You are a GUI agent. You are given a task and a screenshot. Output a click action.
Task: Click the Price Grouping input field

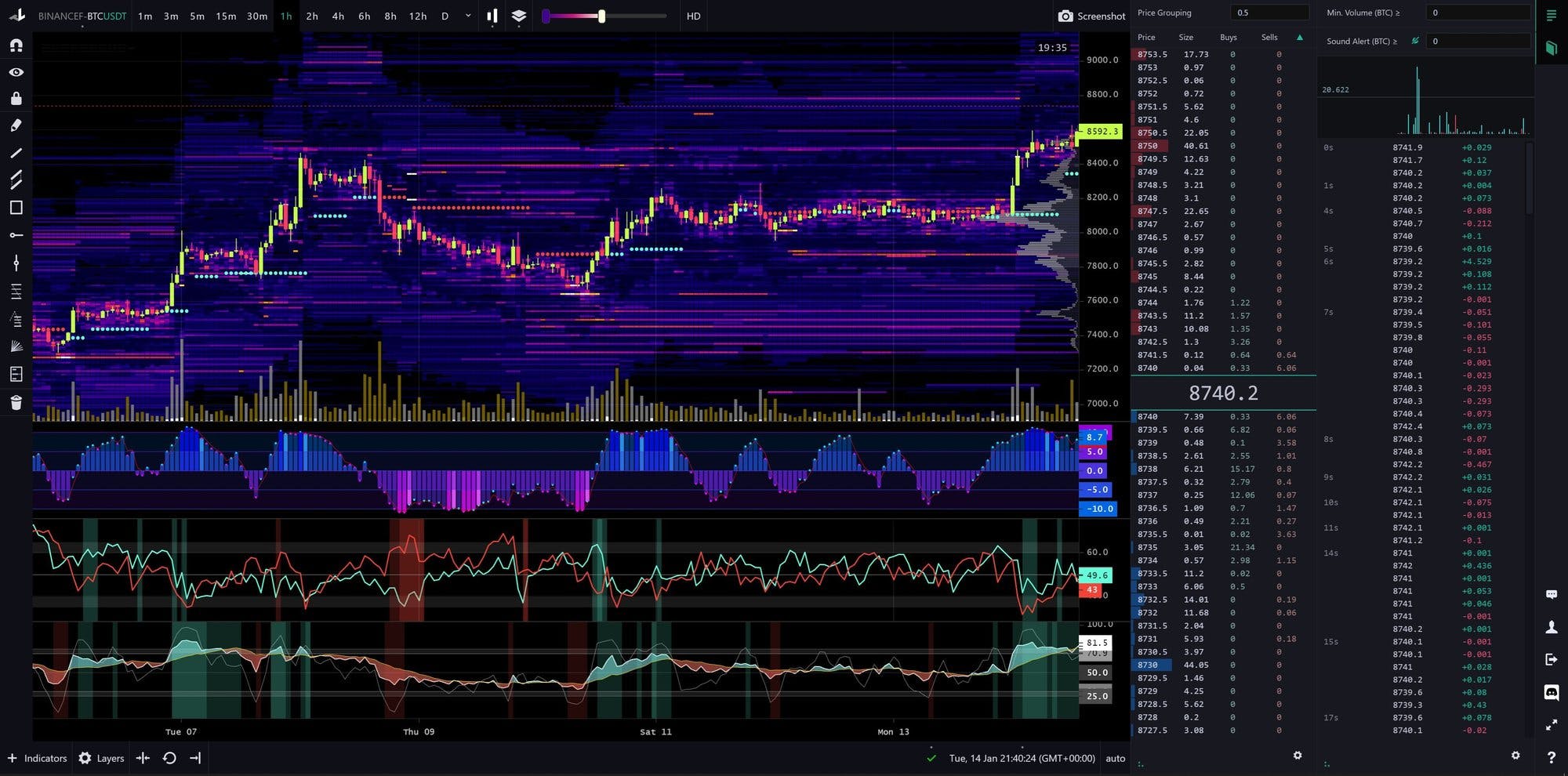point(1269,13)
